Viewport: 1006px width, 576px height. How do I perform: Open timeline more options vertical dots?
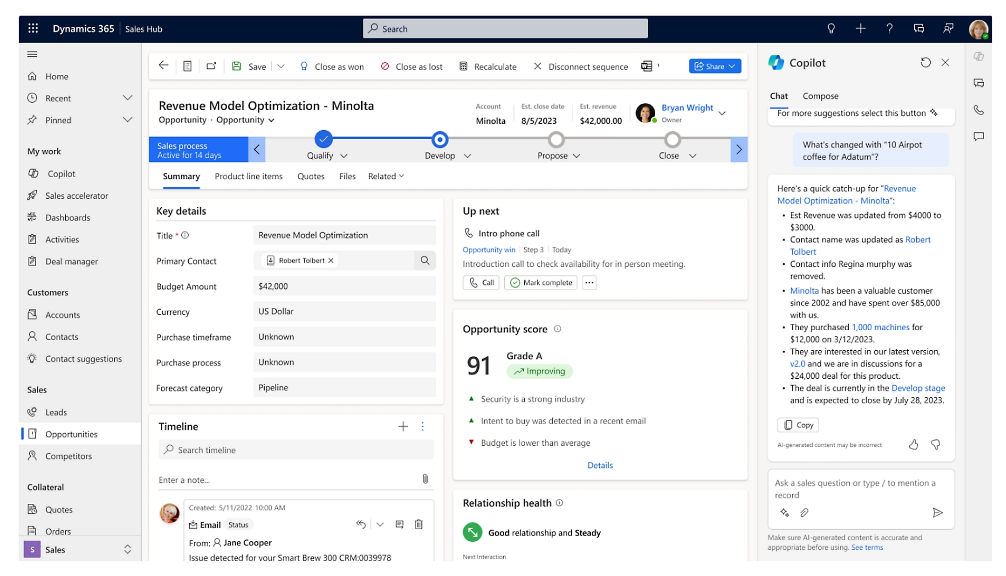[423, 426]
